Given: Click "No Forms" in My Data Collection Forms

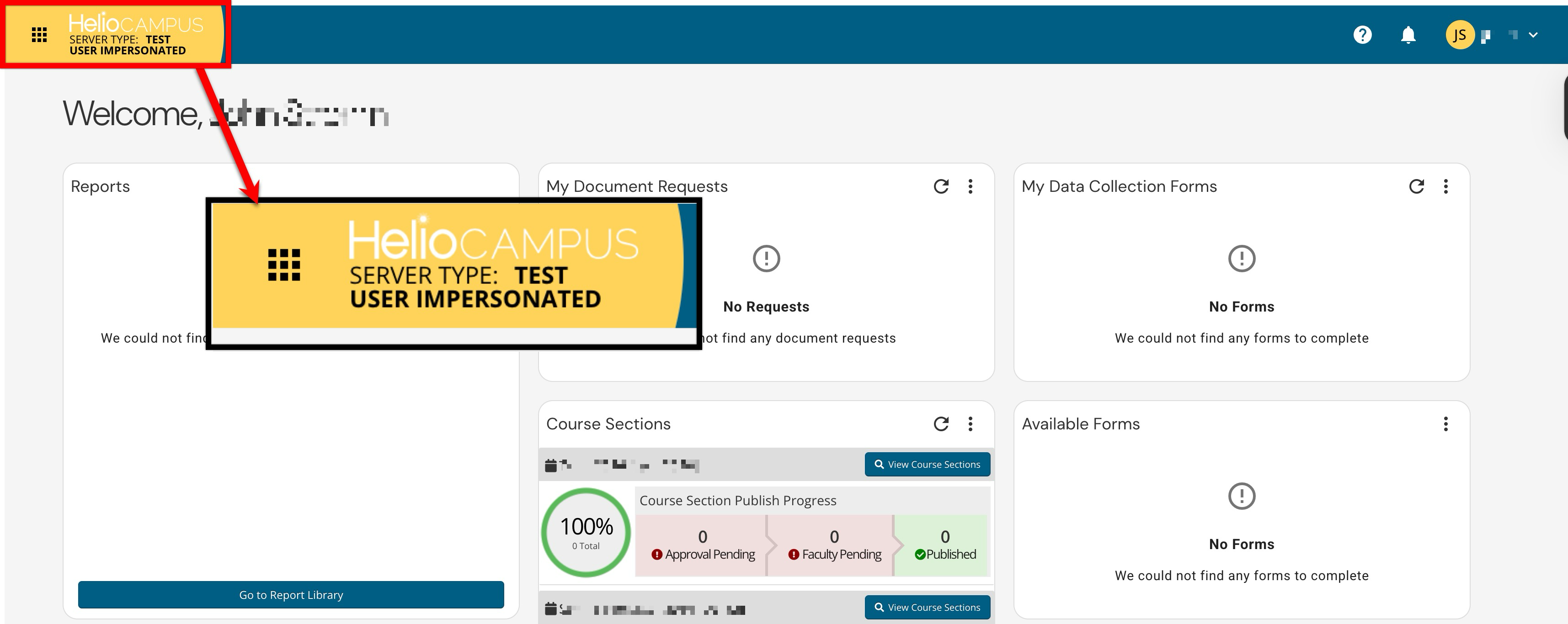Looking at the screenshot, I should coord(1242,307).
